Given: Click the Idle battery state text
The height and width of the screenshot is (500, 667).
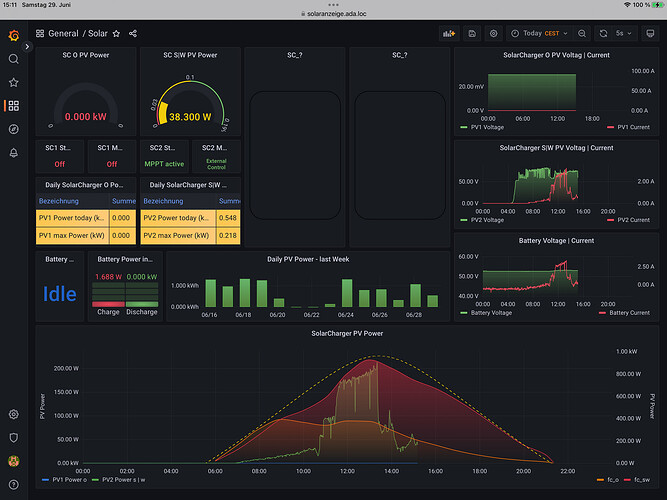Looking at the screenshot, I should point(60,294).
